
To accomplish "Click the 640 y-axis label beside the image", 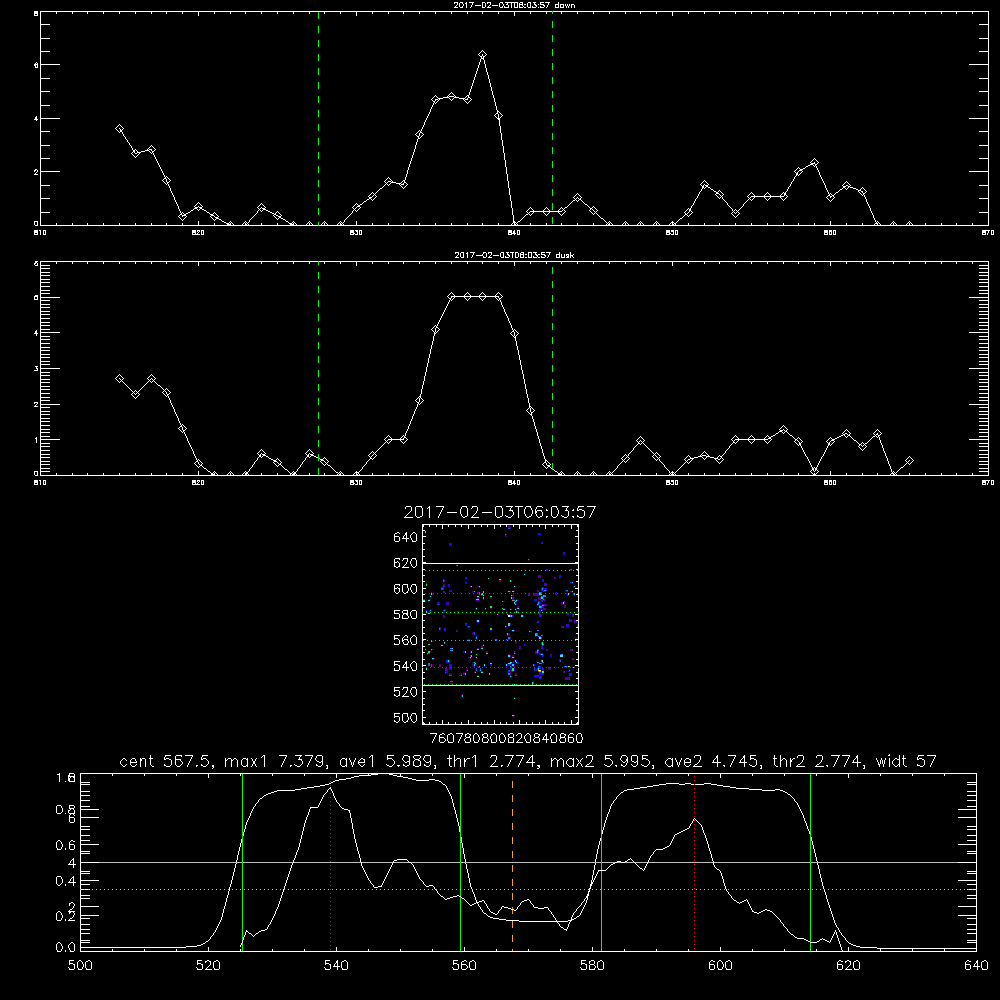I will pos(406,538).
